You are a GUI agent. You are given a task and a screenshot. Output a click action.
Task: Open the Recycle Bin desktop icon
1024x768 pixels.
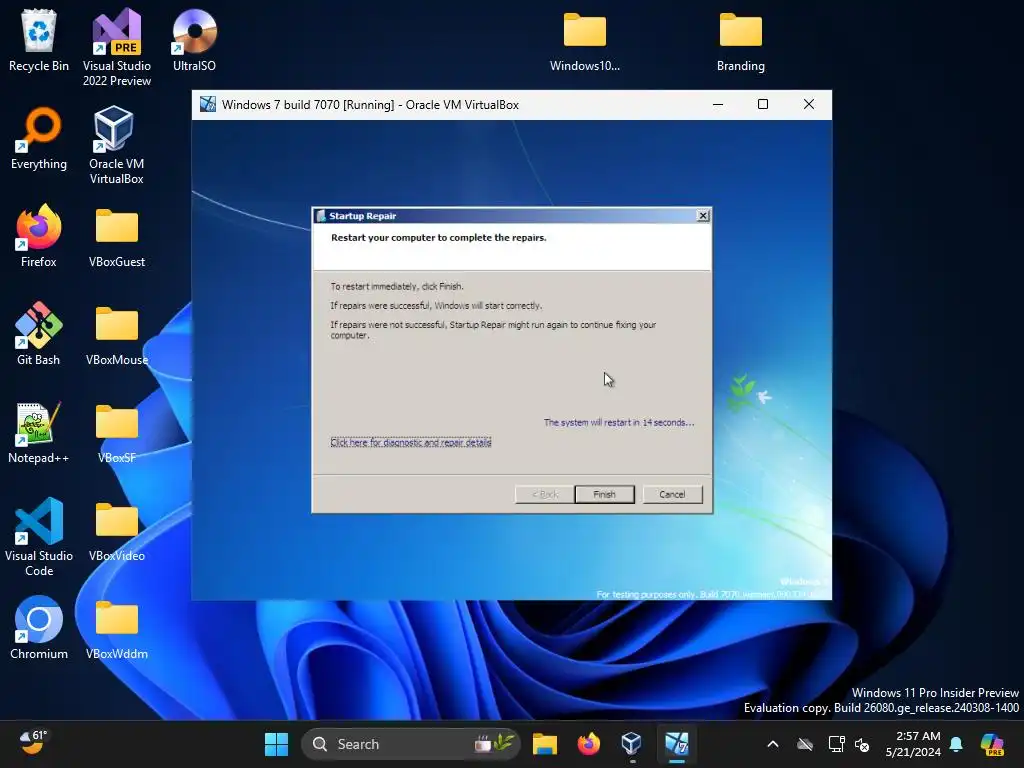click(39, 40)
